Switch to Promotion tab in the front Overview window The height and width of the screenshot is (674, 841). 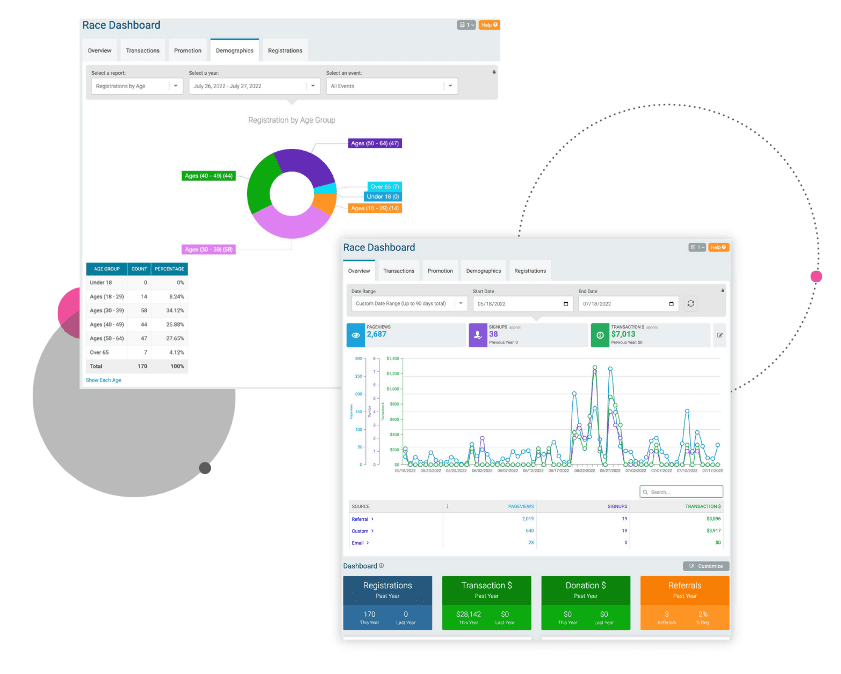pyautogui.click(x=440, y=271)
